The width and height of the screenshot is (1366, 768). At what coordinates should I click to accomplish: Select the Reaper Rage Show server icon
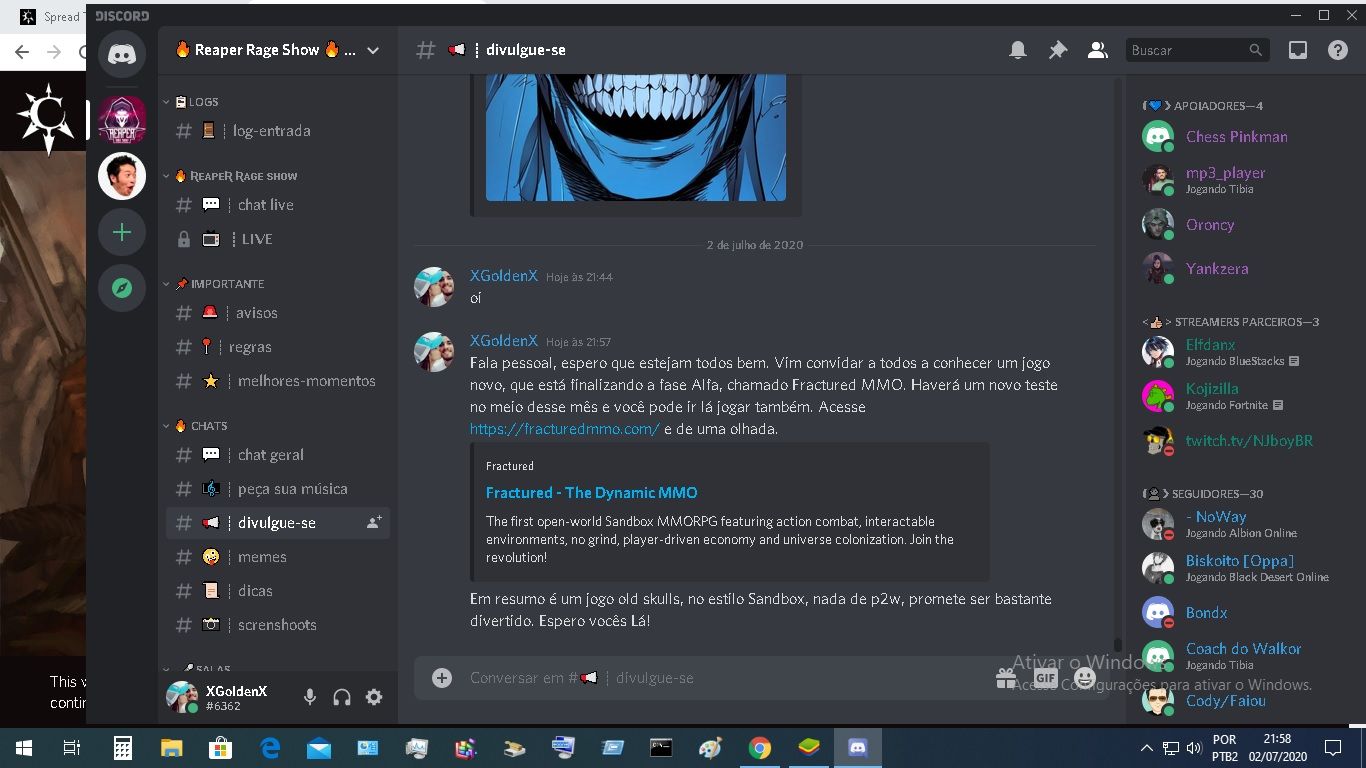(122, 121)
